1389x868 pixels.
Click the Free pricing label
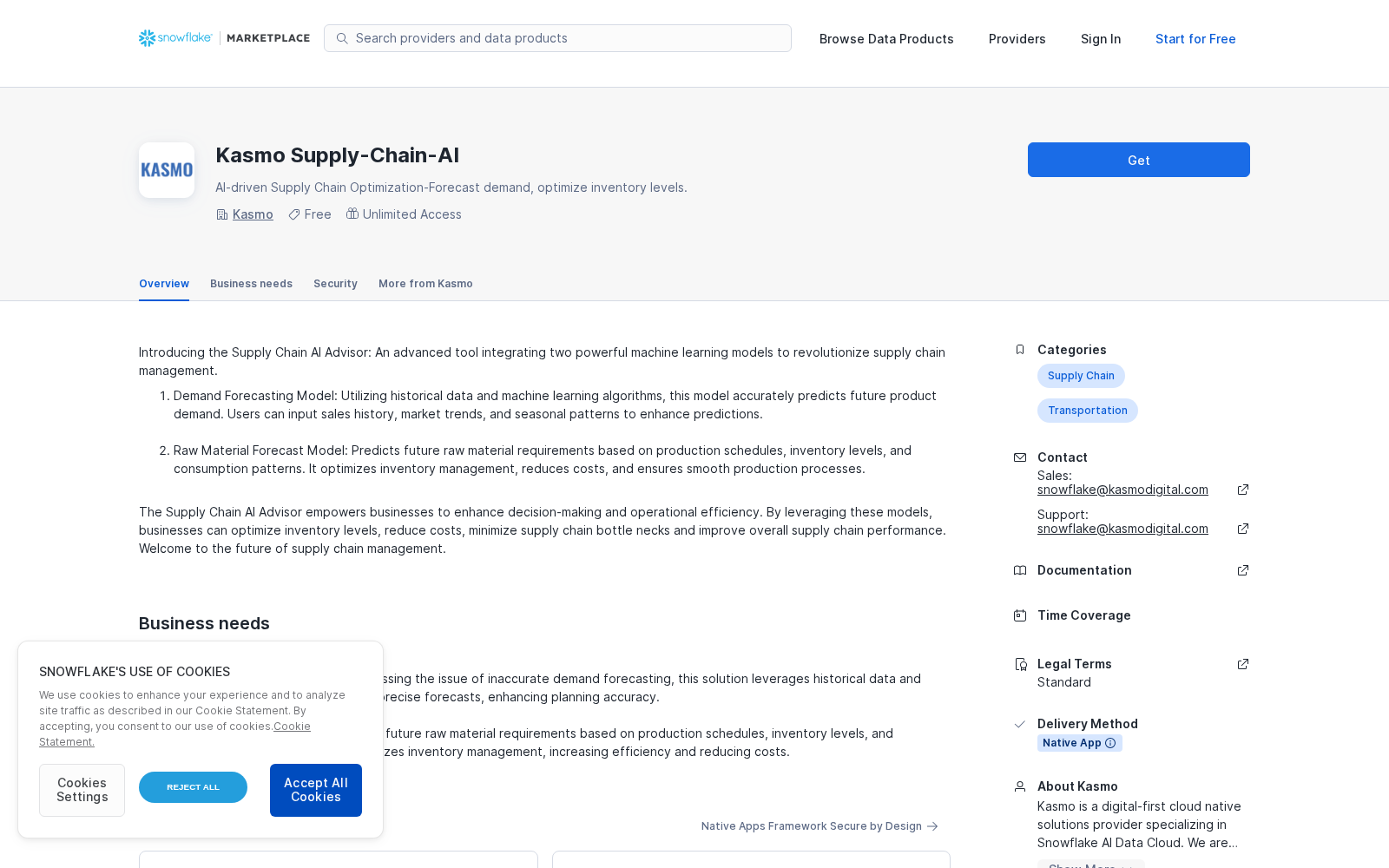[318, 214]
